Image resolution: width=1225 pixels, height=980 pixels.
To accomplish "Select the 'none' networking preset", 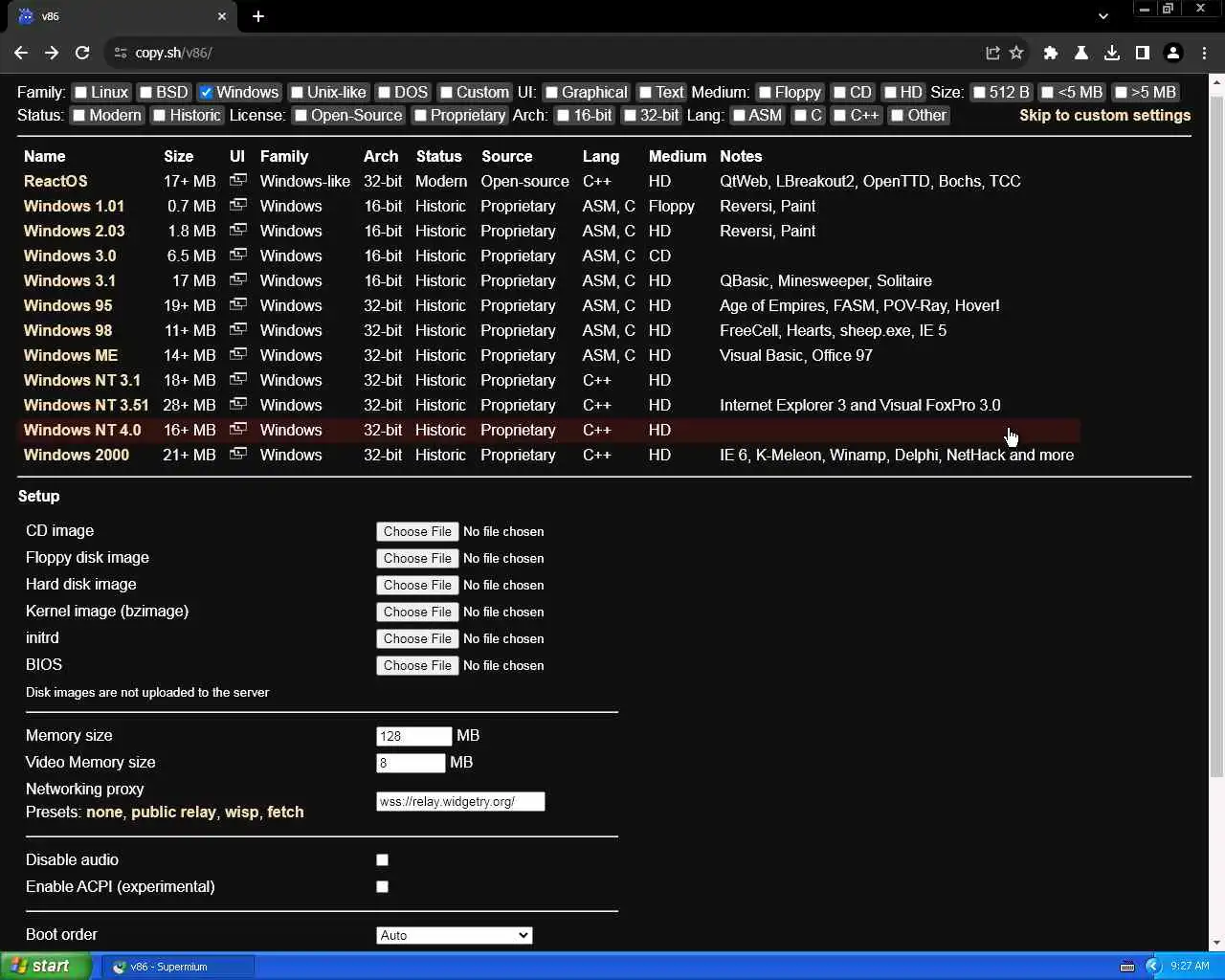I will tap(104, 812).
